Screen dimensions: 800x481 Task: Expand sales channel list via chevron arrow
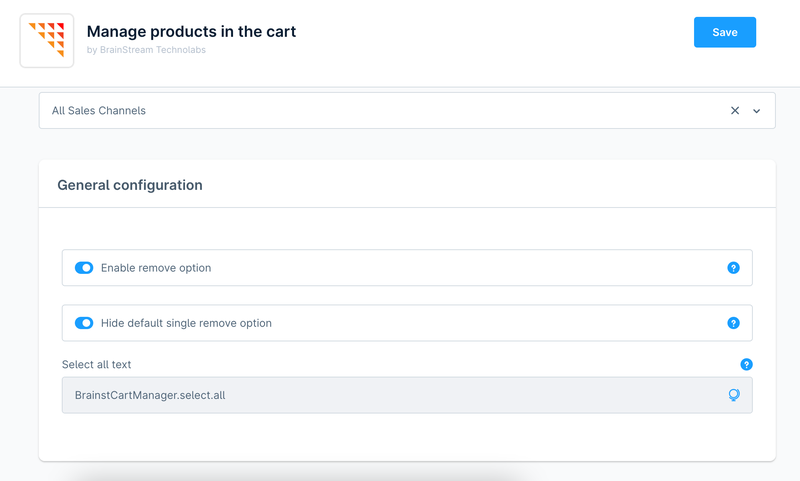757,111
